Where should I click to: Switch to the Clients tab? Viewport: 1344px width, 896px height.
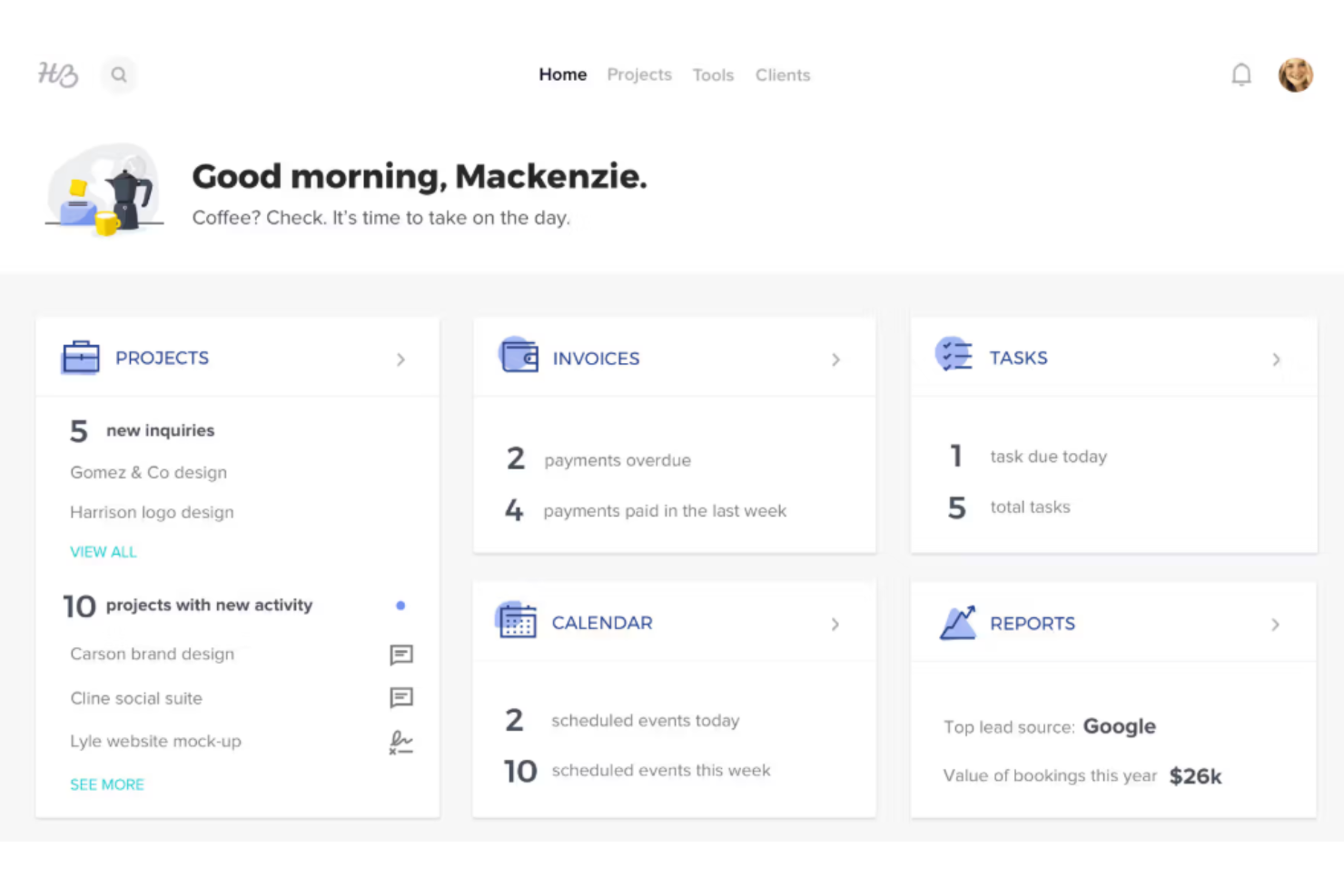[x=783, y=74]
